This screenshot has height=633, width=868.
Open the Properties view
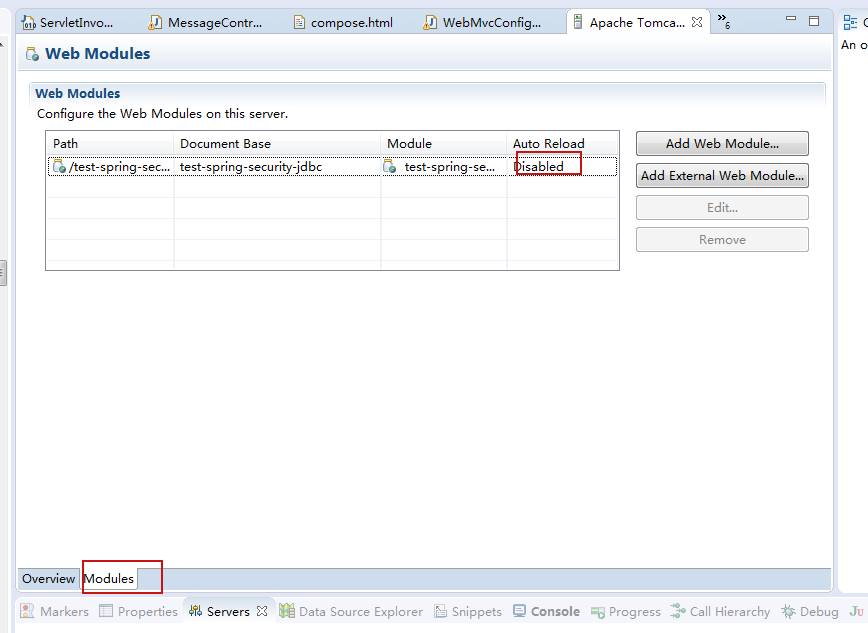(x=138, y=611)
